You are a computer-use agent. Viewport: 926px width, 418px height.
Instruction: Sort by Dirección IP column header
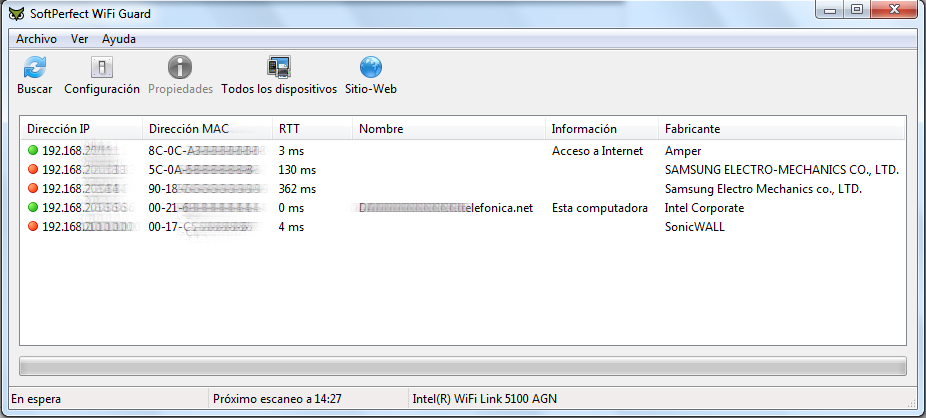[58, 129]
